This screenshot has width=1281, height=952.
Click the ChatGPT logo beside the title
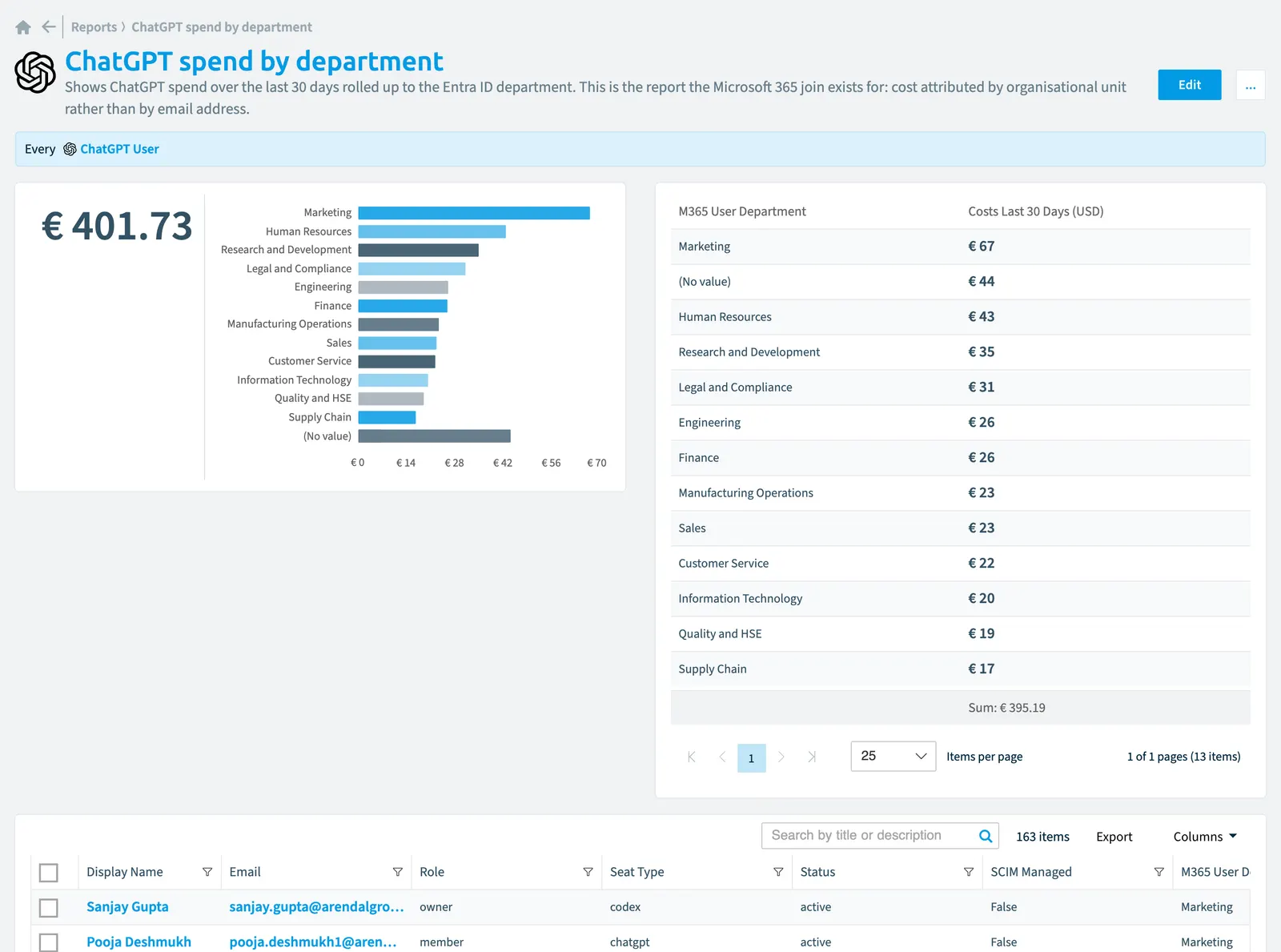pyautogui.click(x=35, y=72)
